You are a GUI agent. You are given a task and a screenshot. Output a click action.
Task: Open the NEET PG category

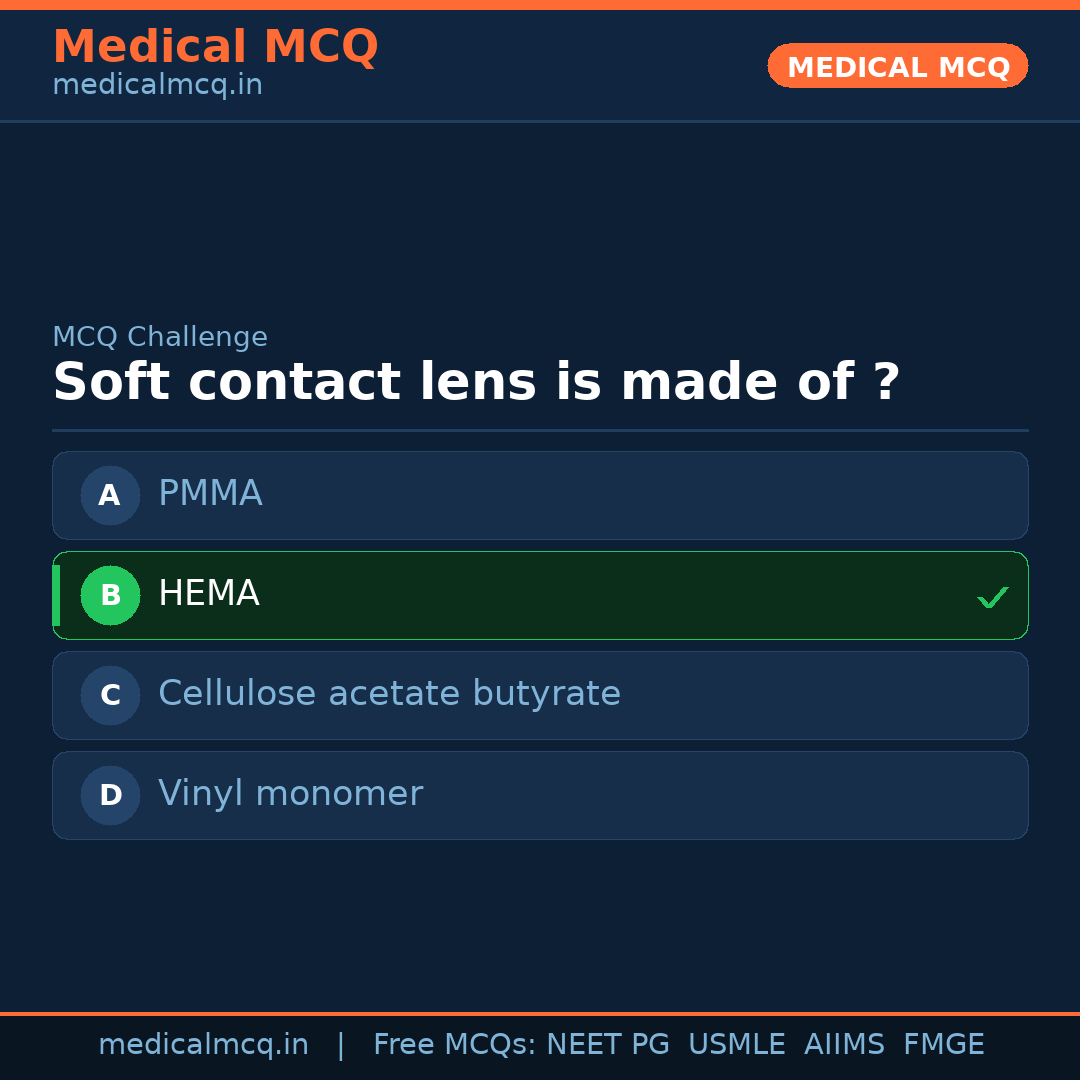click(607, 1044)
